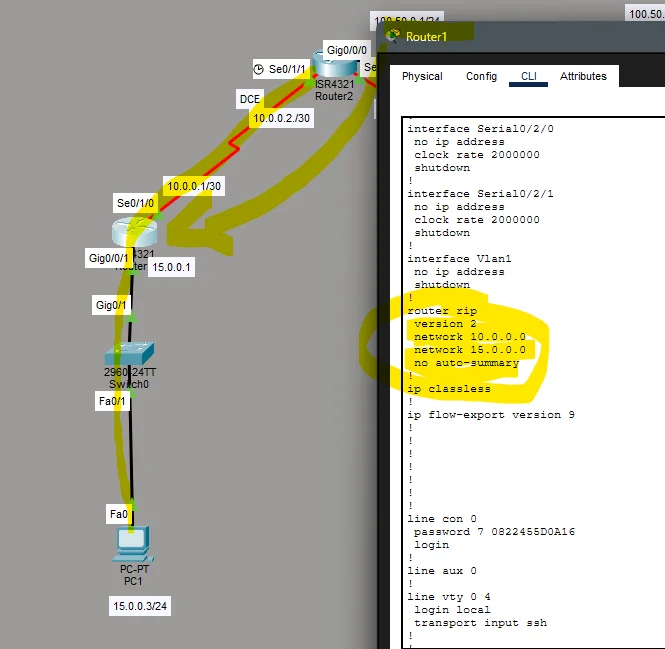Viewport: 665px width, 649px height.
Task: Click the Router1 window title text
Action: (426, 37)
